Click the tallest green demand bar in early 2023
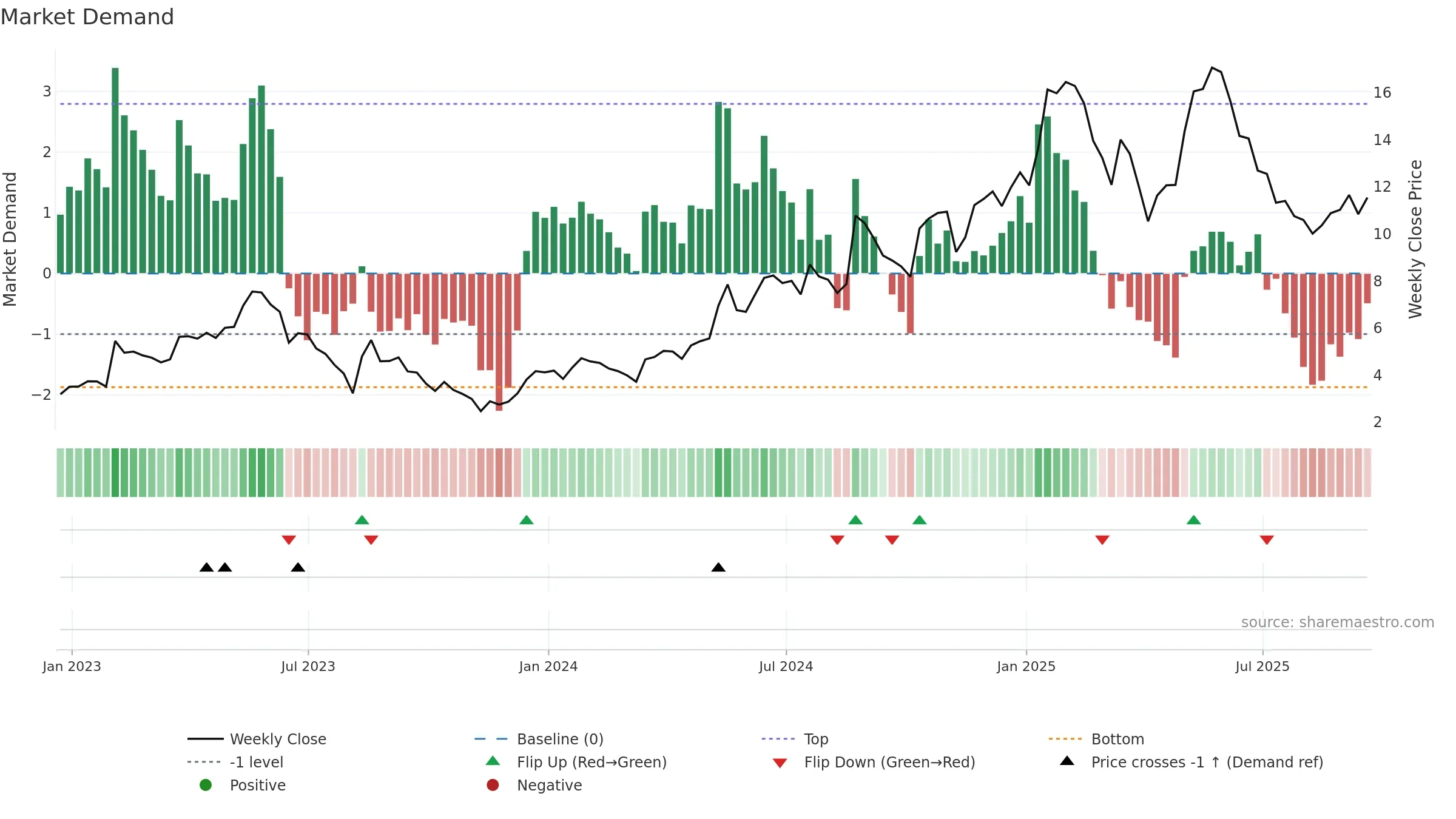Screen dimensions: 1456x819 point(115,170)
